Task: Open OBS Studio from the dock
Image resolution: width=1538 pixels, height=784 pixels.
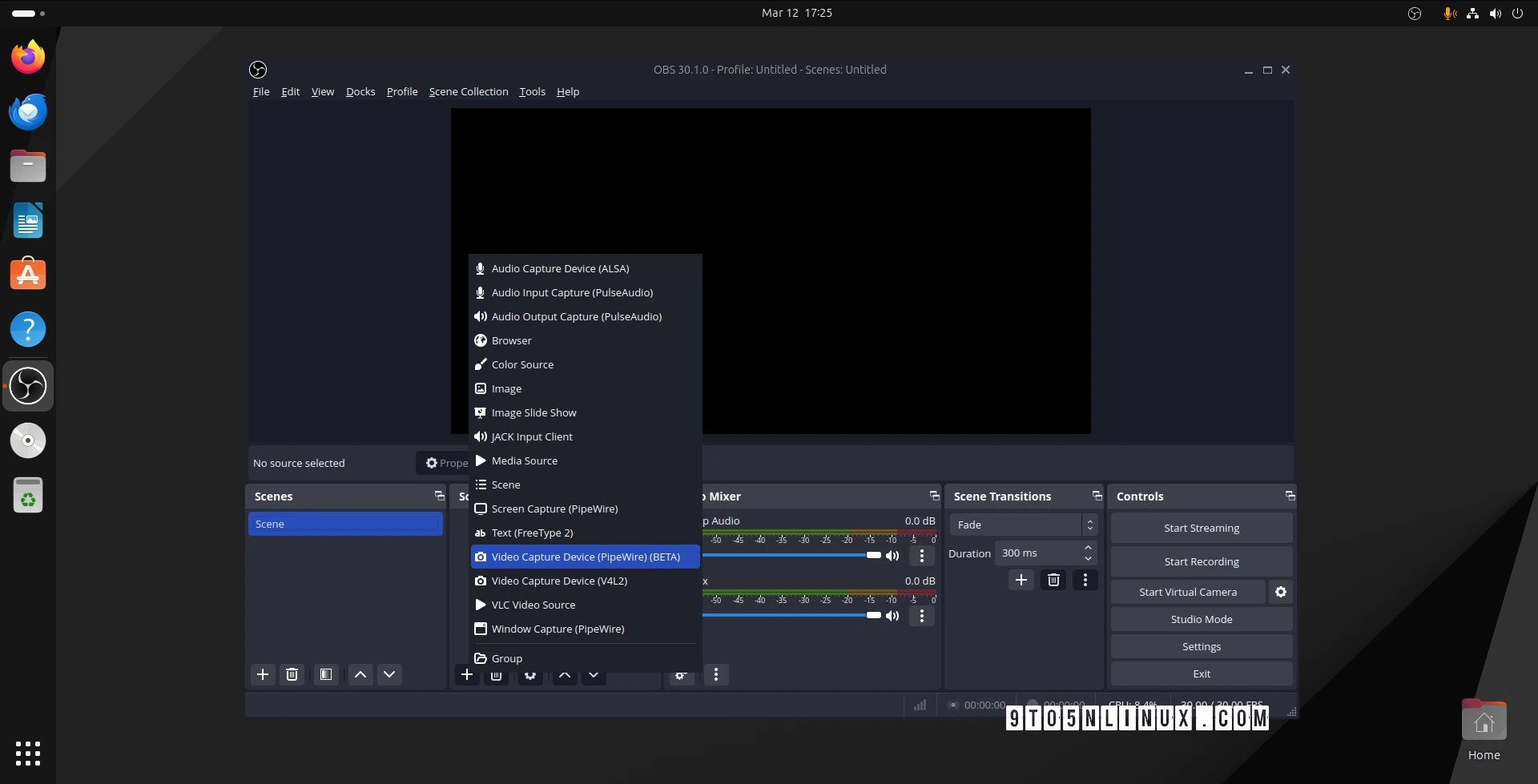Action: [28, 386]
